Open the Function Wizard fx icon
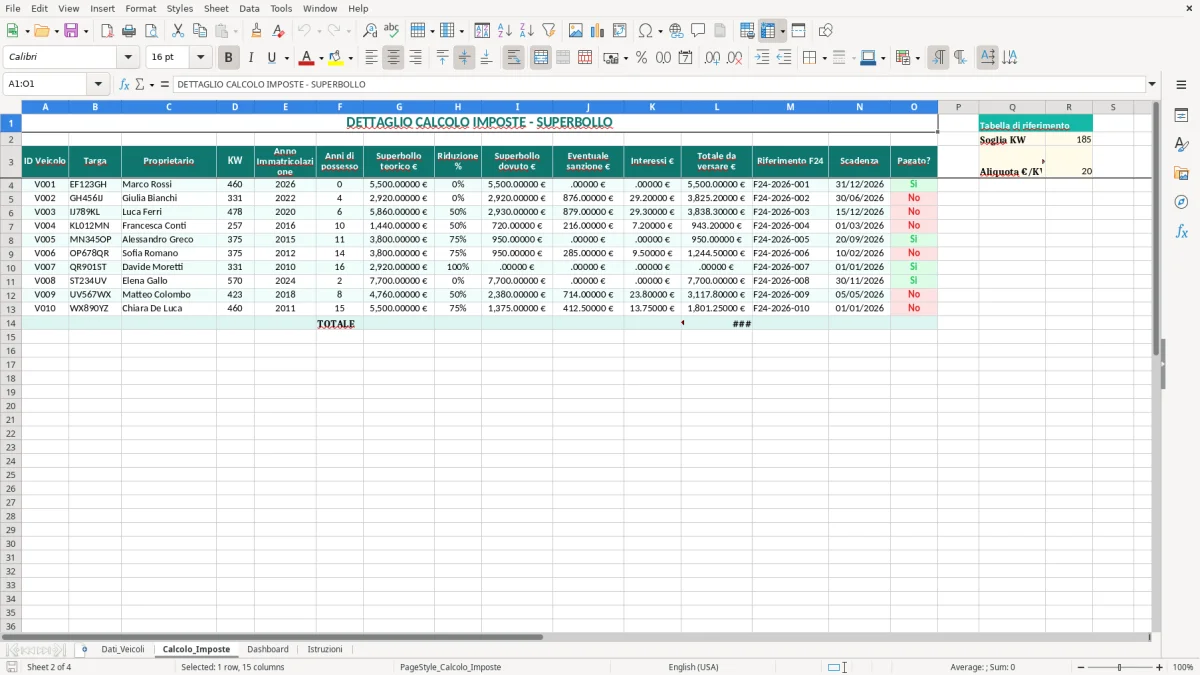 click(x=124, y=84)
